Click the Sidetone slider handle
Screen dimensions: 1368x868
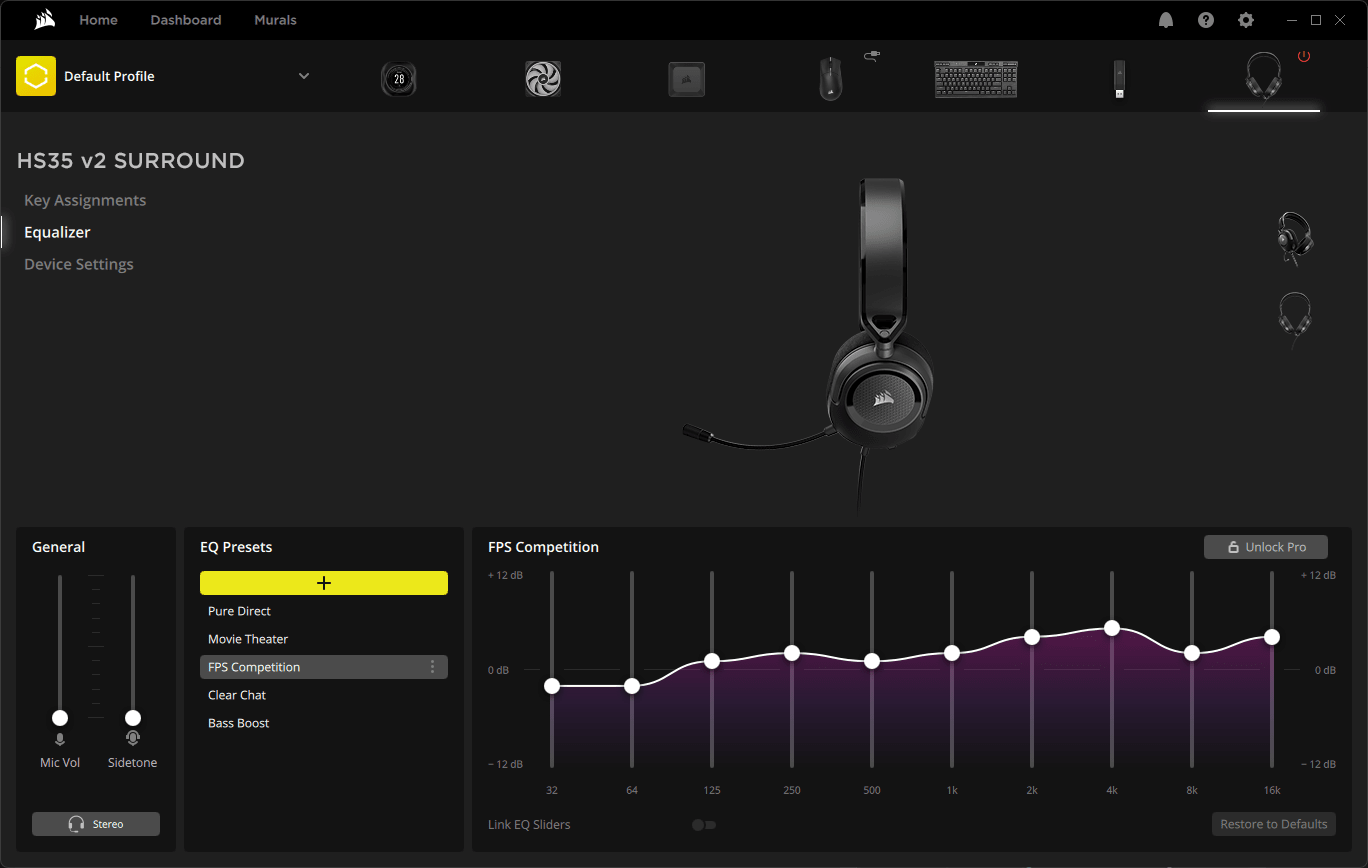tap(133, 718)
